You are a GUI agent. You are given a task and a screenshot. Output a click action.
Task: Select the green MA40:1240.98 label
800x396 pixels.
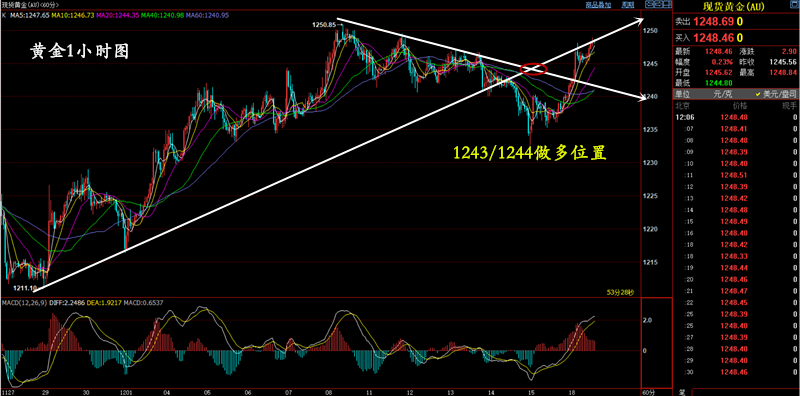(x=163, y=16)
